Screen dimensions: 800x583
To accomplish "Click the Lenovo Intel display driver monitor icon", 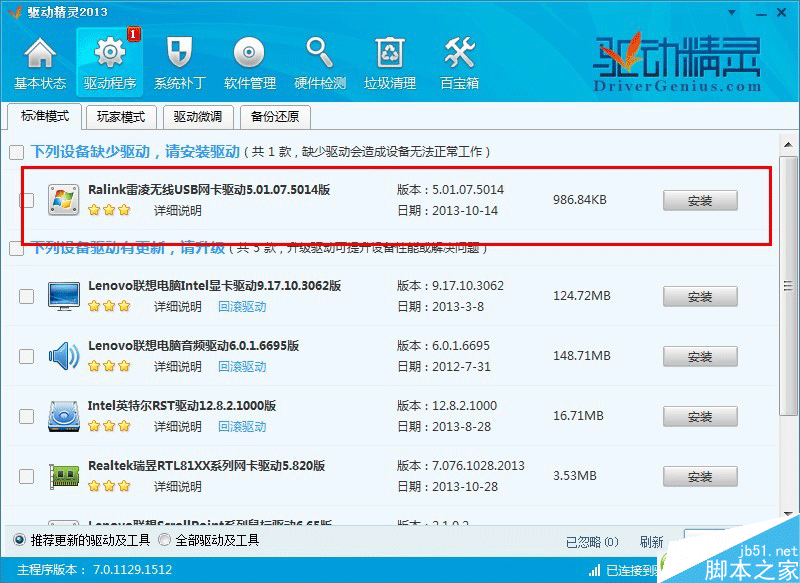I will pos(63,296).
